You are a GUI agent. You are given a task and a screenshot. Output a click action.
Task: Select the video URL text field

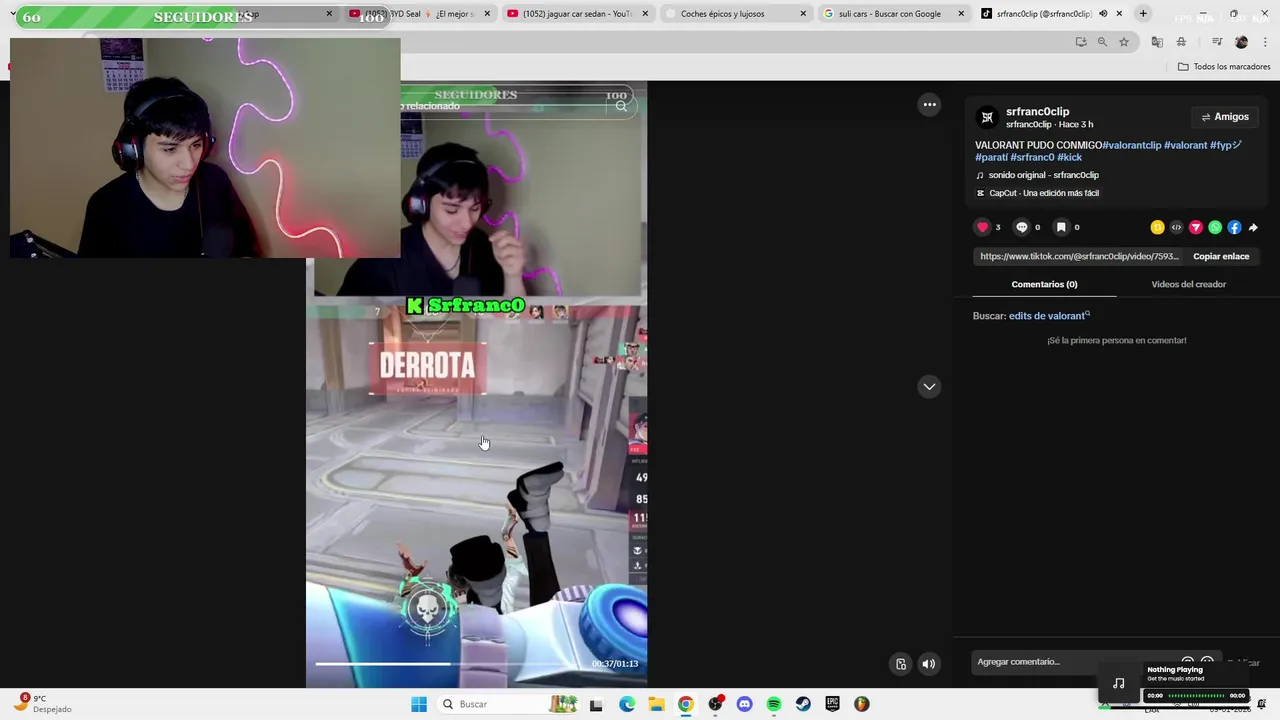point(1079,256)
